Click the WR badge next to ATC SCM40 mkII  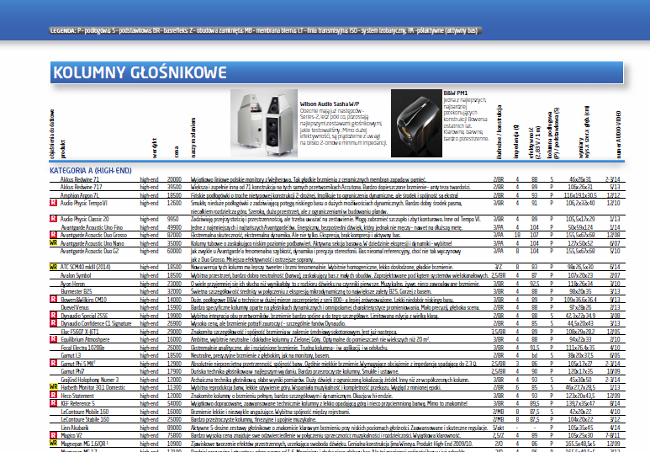tap(53, 267)
